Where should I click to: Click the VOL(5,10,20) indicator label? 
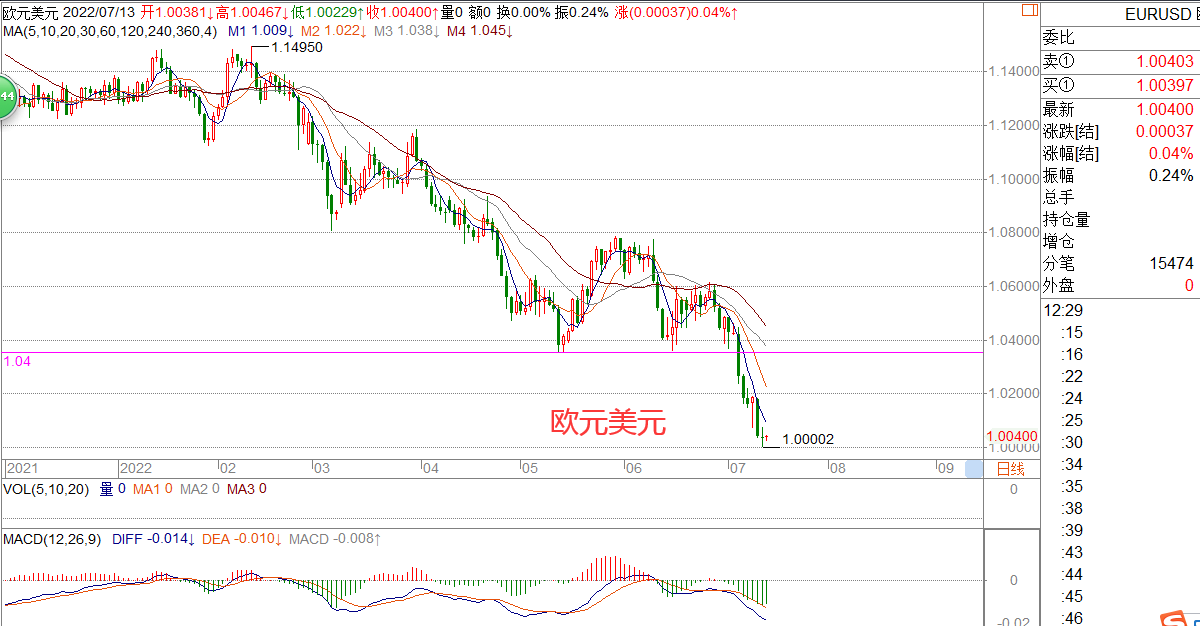coord(45,489)
